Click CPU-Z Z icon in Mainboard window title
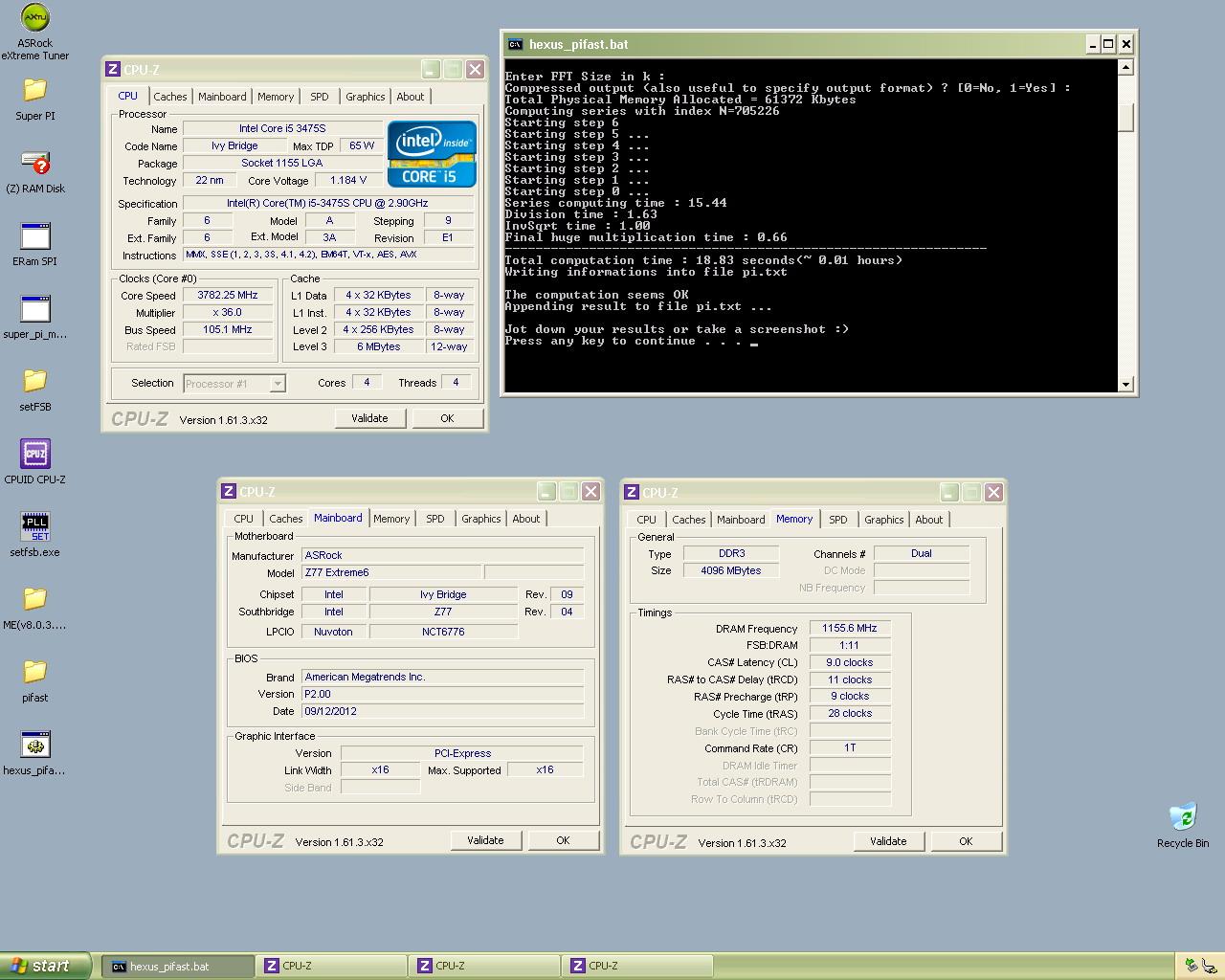 [x=229, y=491]
